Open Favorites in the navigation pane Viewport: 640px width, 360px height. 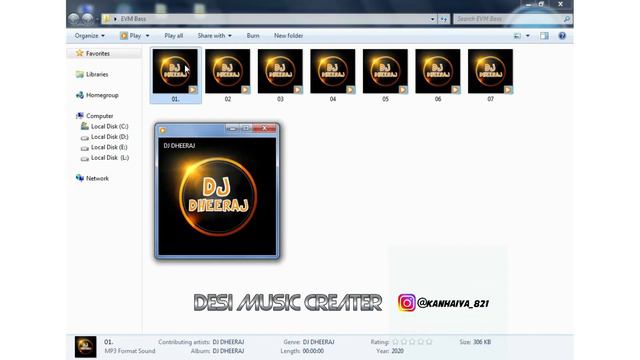[x=98, y=53]
